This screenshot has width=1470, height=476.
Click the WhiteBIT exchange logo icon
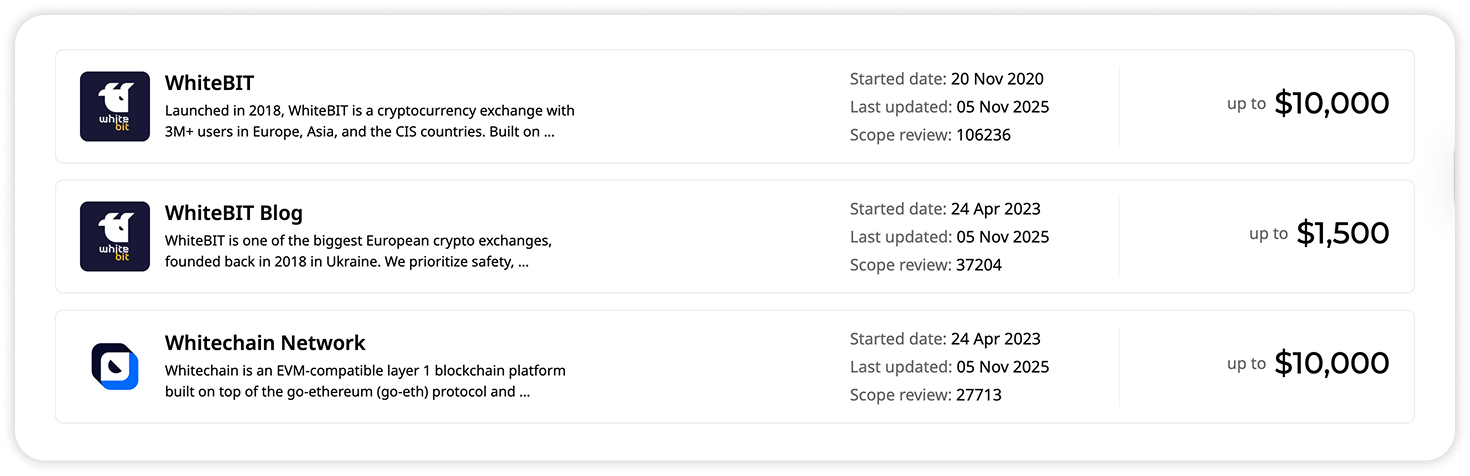pos(115,106)
